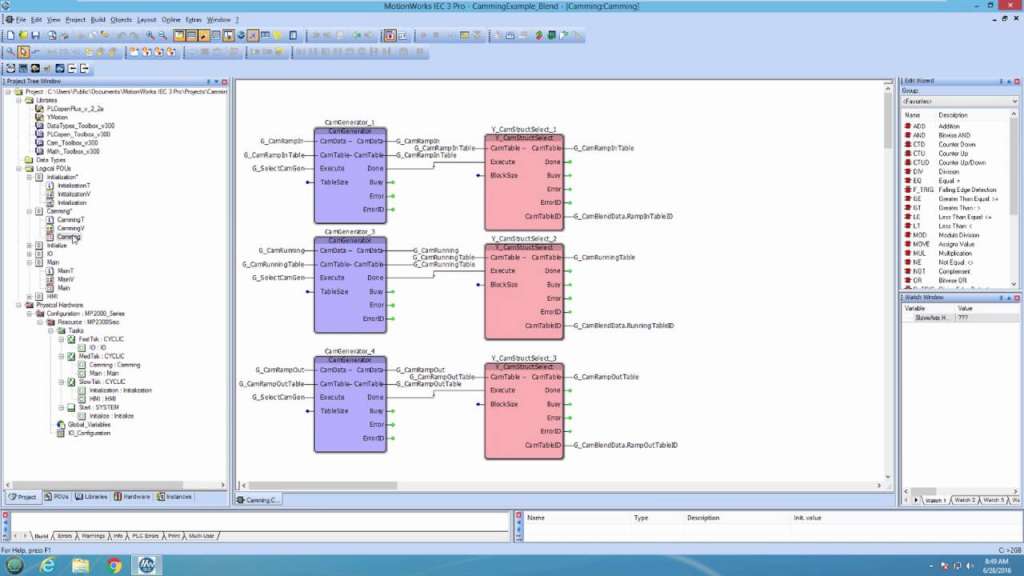The height and width of the screenshot is (576, 1024).
Task: Open the Layout menu
Action: click(146, 20)
